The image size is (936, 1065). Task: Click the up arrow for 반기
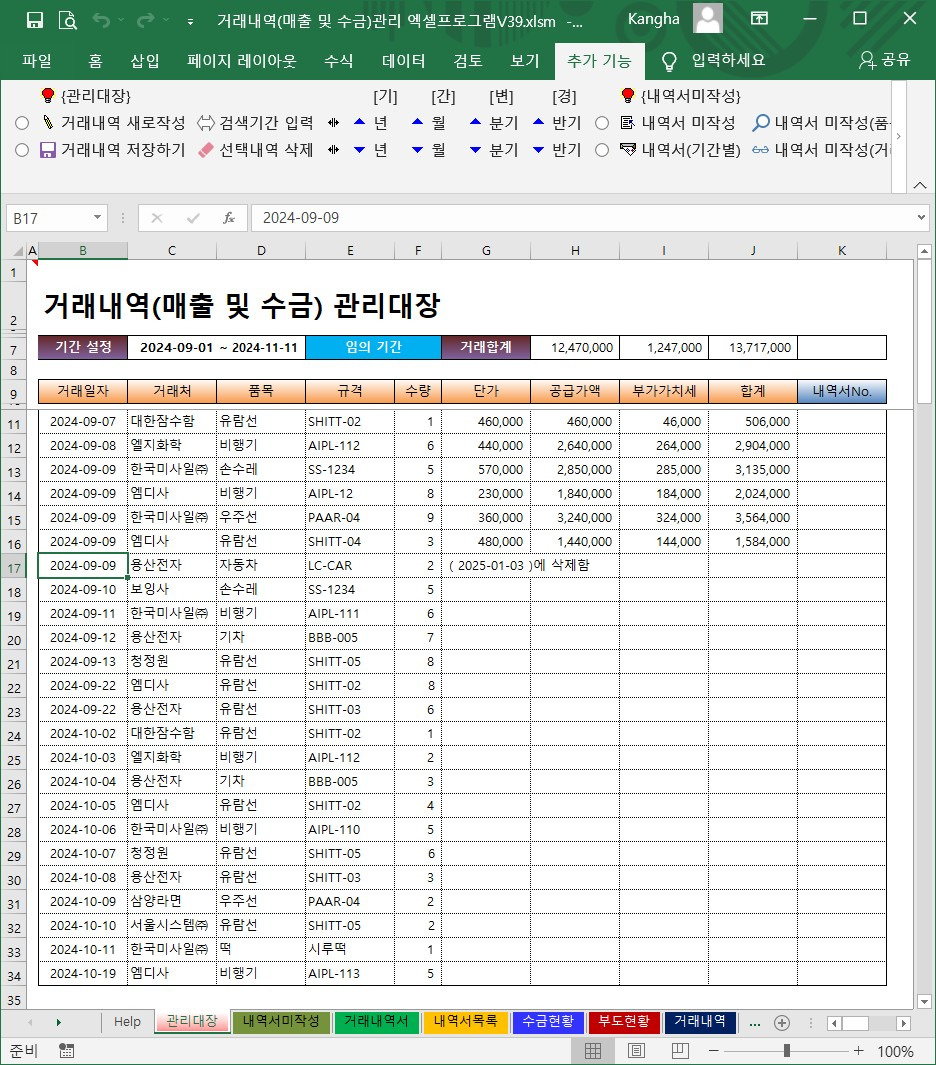[x=539, y=122]
